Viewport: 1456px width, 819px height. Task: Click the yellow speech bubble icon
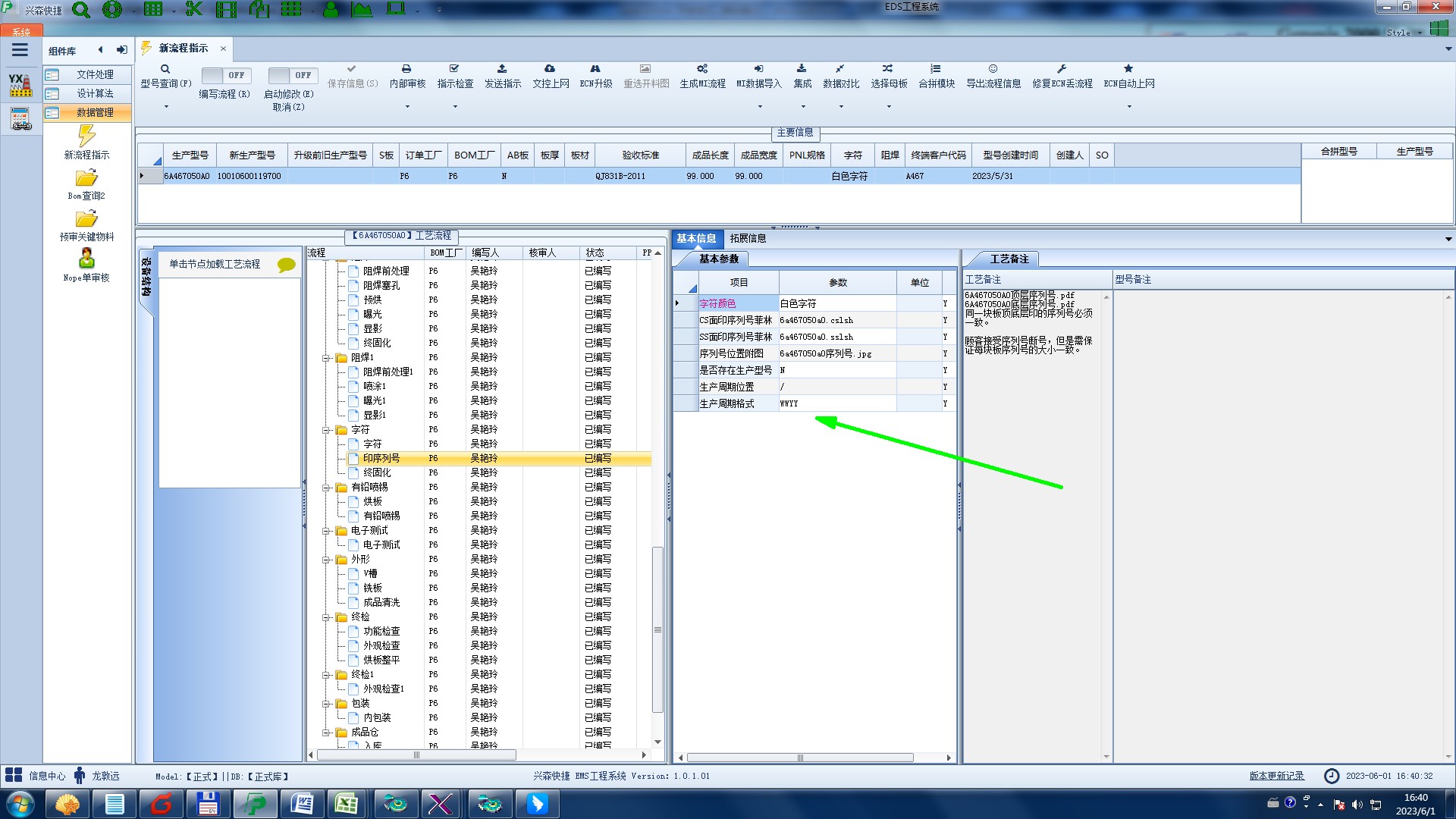pyautogui.click(x=286, y=265)
